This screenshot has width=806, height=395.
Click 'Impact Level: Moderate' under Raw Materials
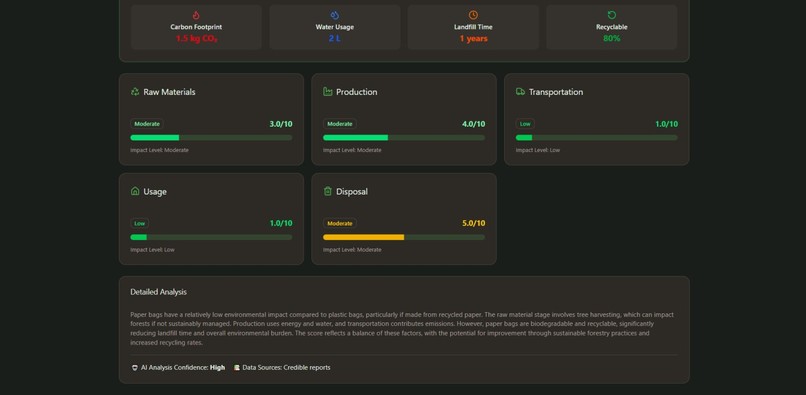pos(159,150)
